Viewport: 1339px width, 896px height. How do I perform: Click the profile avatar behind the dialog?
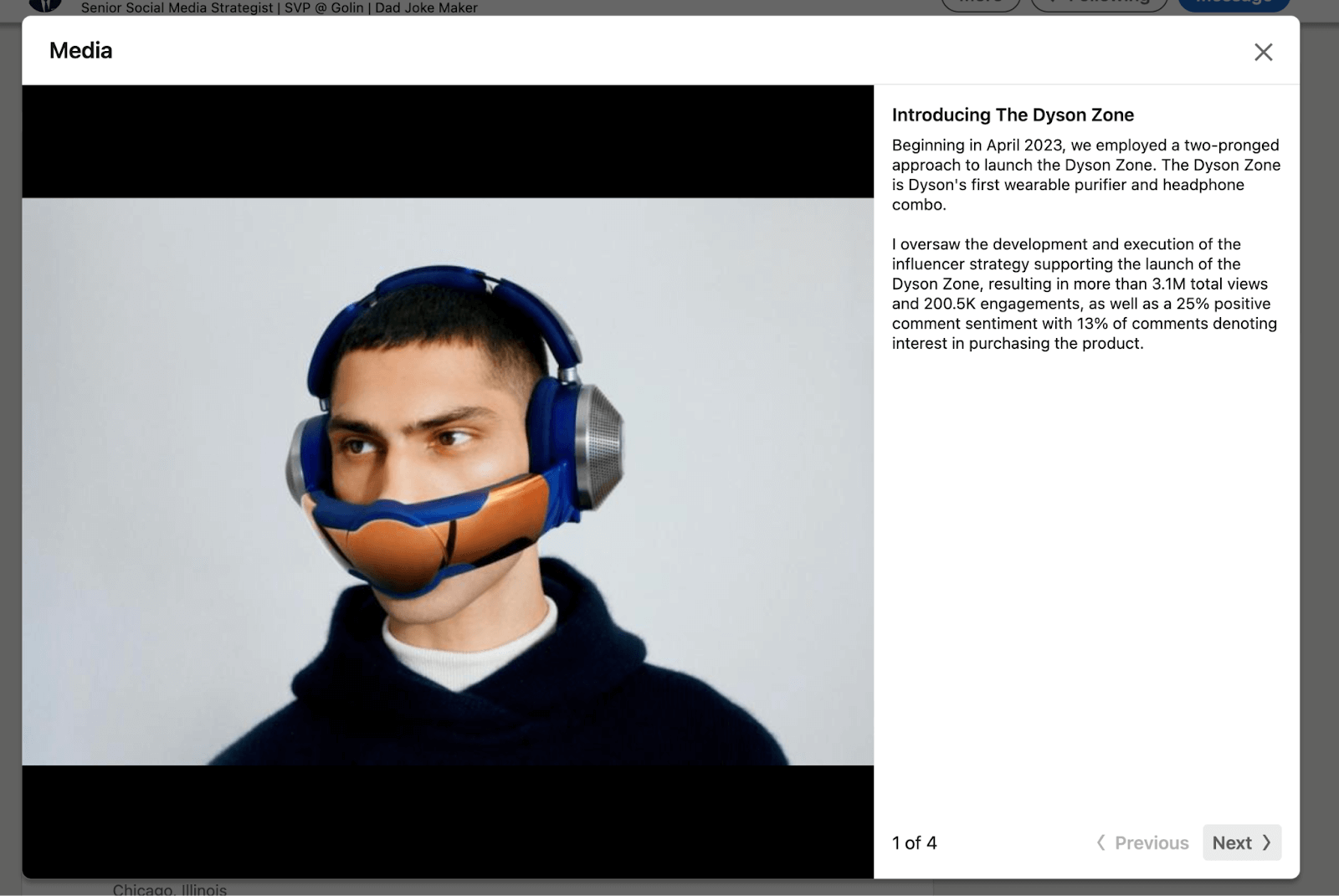[x=45, y=5]
